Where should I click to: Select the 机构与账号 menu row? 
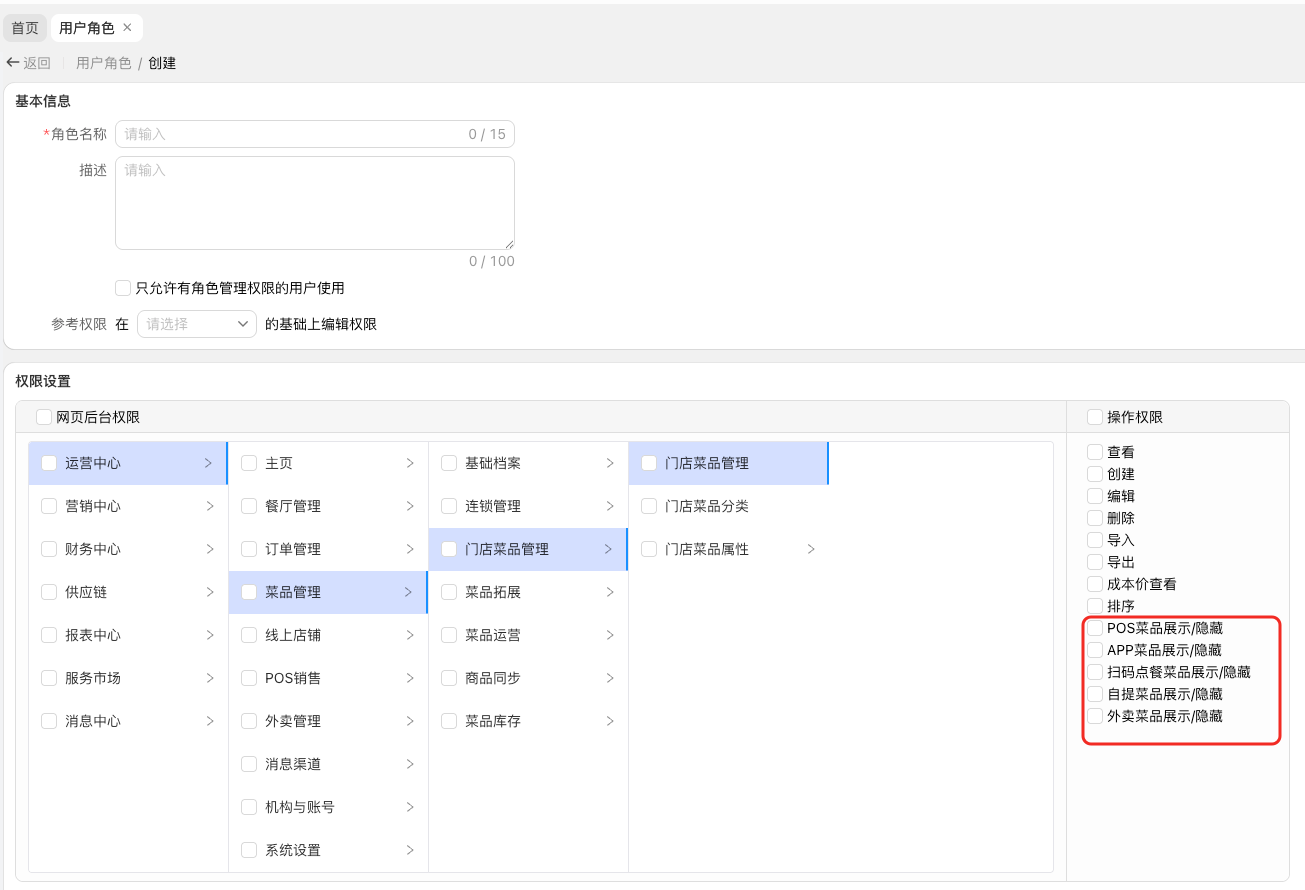328,807
